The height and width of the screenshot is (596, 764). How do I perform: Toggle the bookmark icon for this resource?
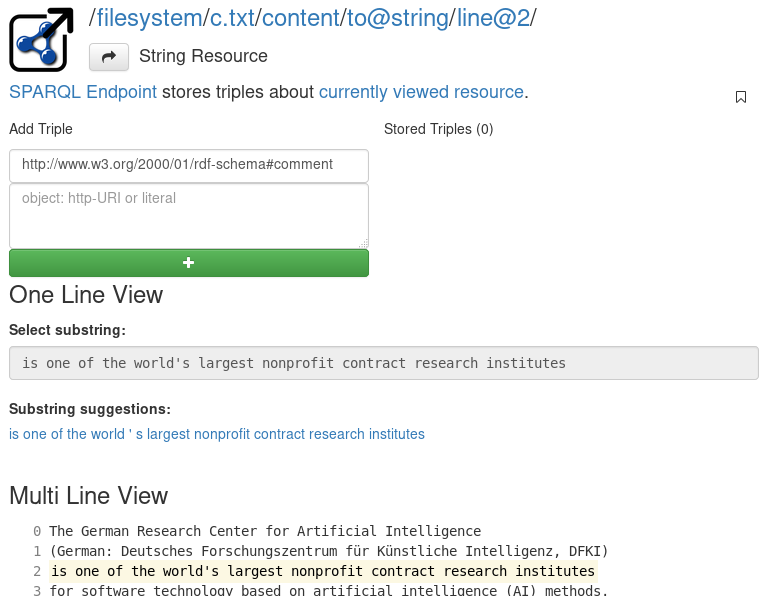(741, 97)
